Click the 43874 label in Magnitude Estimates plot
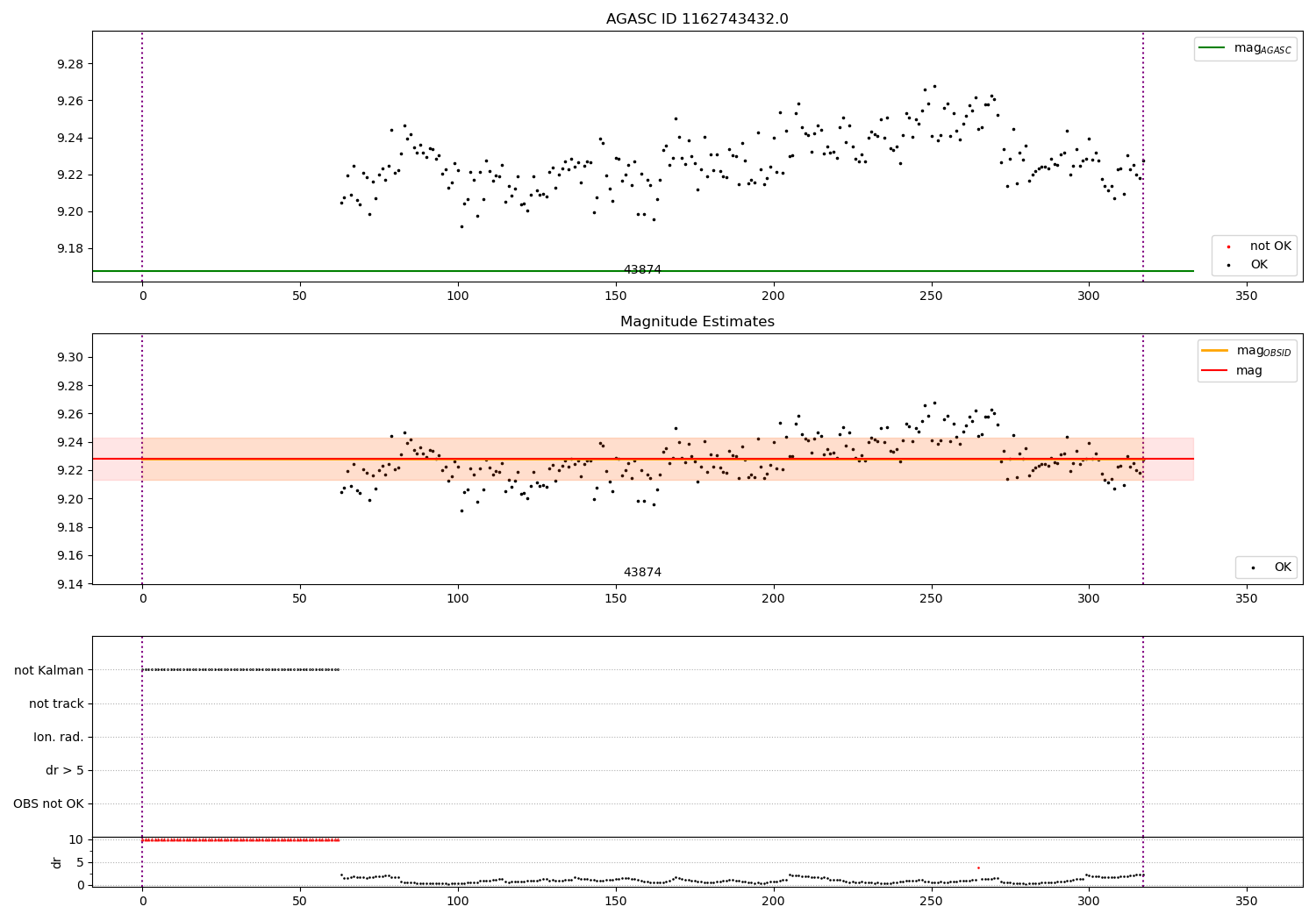This screenshot has width=1316, height=921. coord(642,573)
